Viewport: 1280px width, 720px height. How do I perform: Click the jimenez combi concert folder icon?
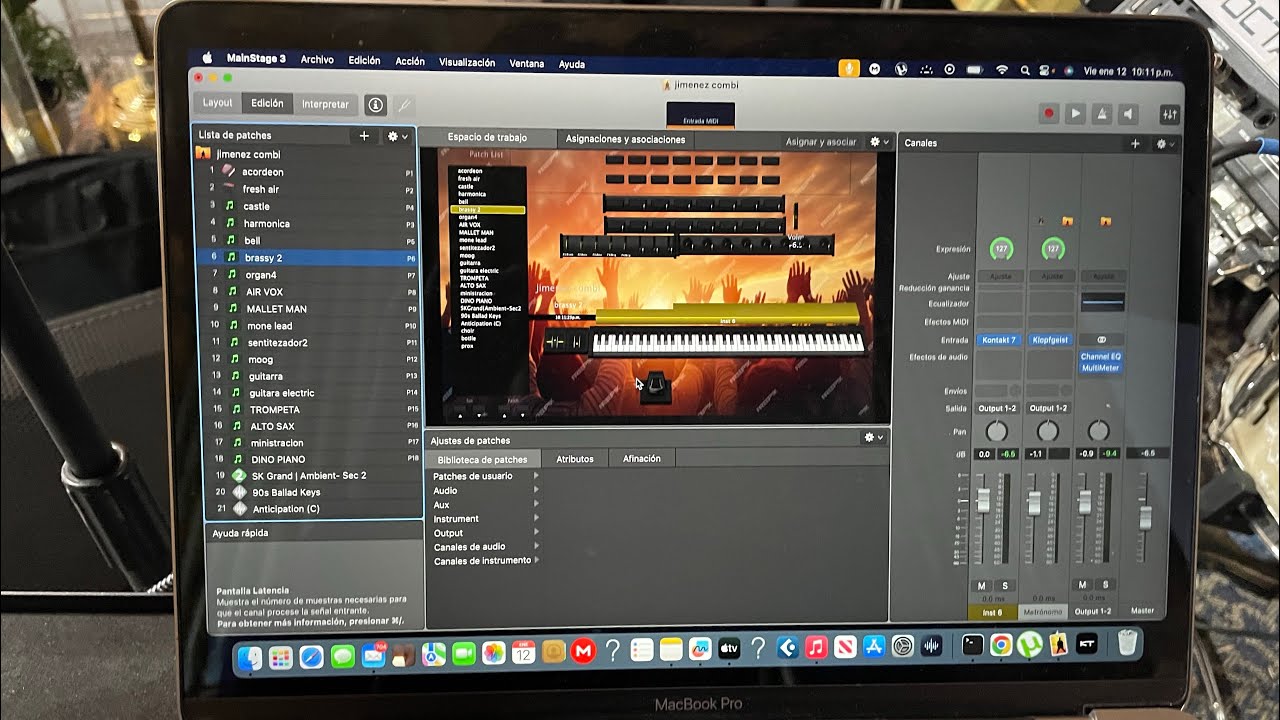pyautogui.click(x=204, y=154)
